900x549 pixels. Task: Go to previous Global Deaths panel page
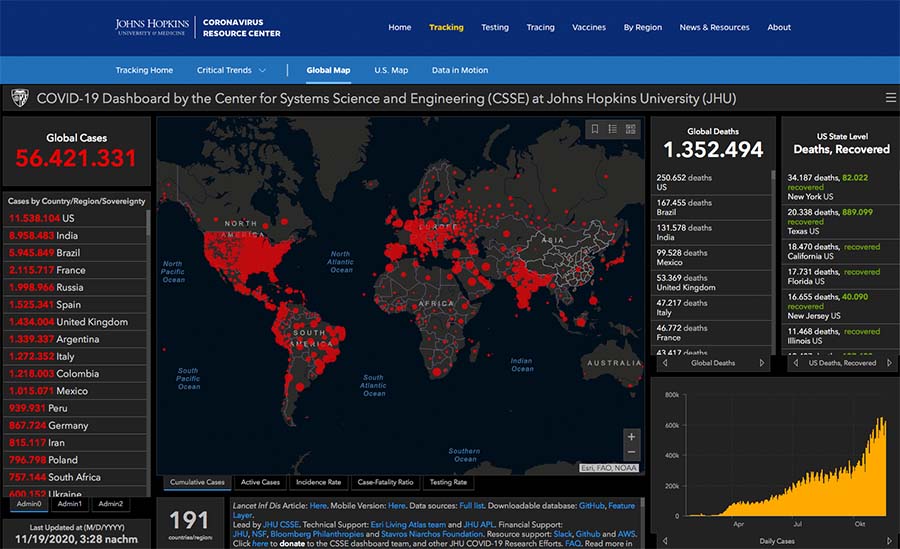point(665,363)
